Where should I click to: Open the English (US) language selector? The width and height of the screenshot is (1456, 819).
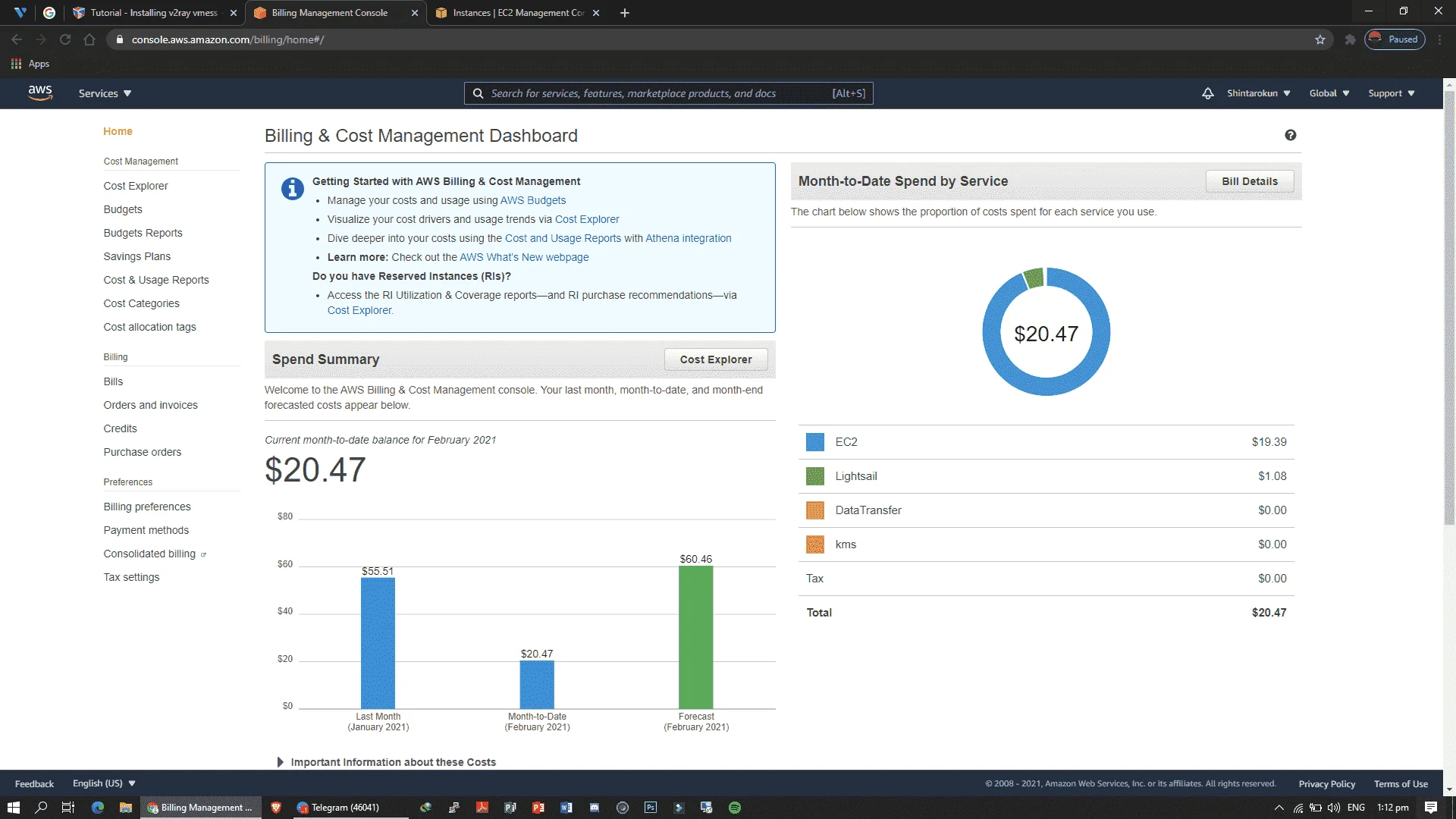click(x=104, y=783)
